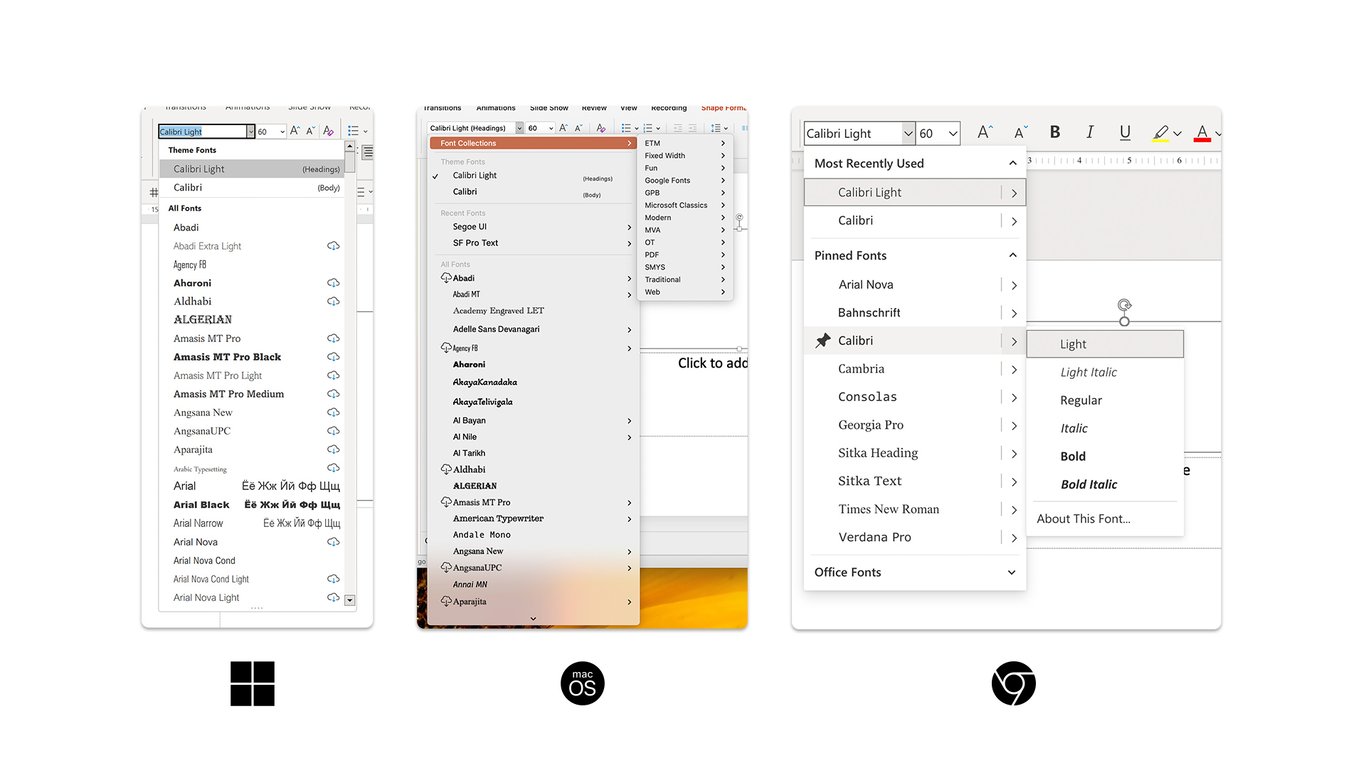Open the style submenu arrow for Cambria

[x=1014, y=369]
